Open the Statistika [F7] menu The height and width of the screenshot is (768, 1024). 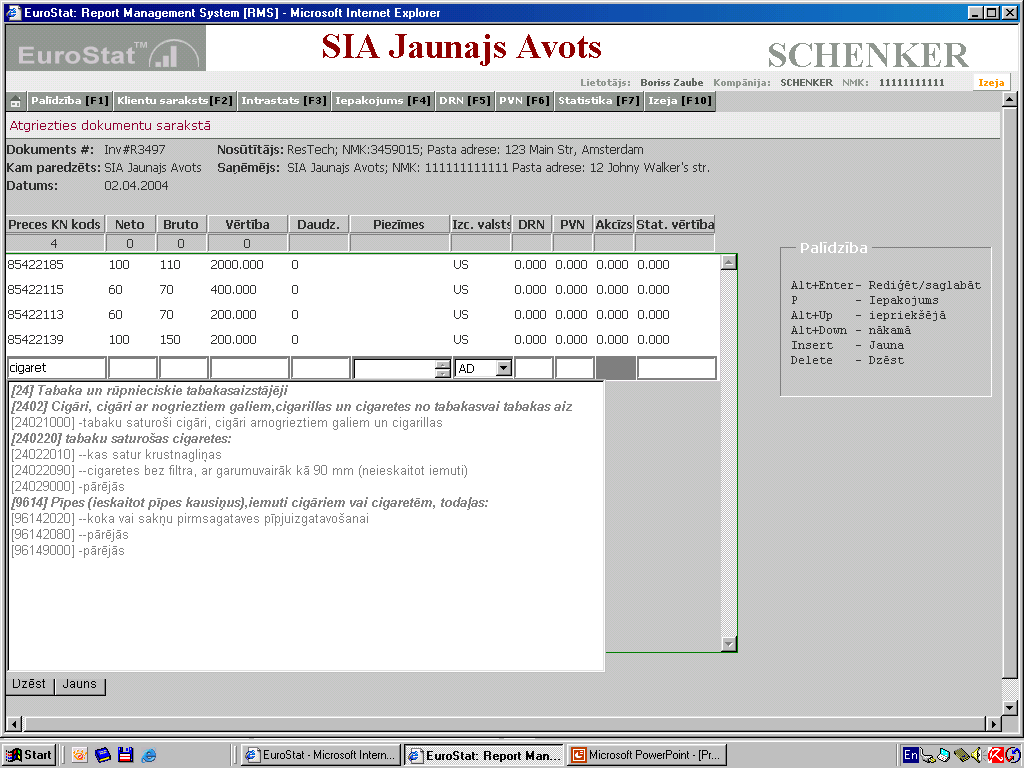tap(599, 101)
